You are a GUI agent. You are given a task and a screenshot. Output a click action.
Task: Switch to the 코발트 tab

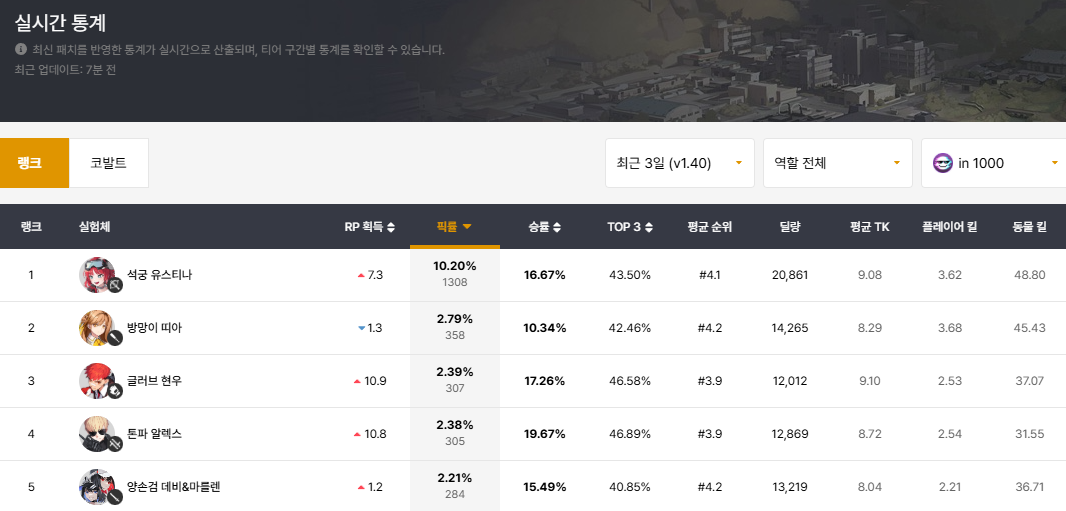[108, 163]
